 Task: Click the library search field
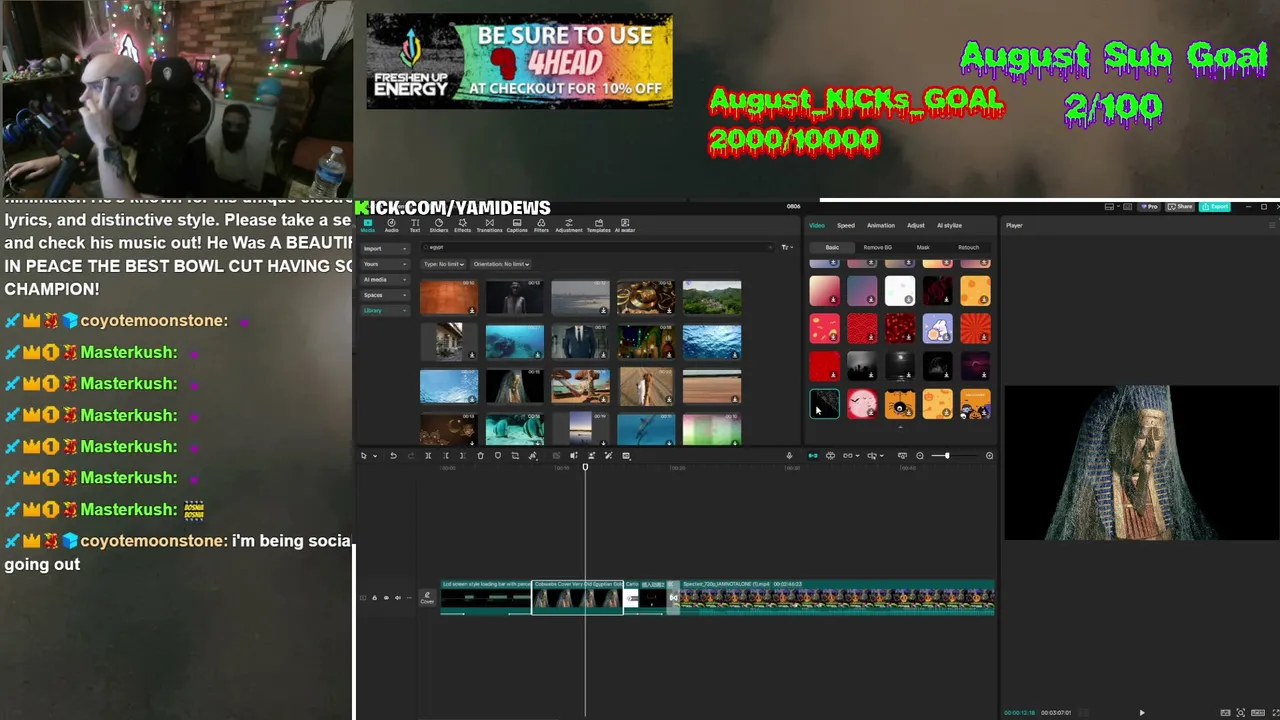pyautogui.click(x=598, y=247)
